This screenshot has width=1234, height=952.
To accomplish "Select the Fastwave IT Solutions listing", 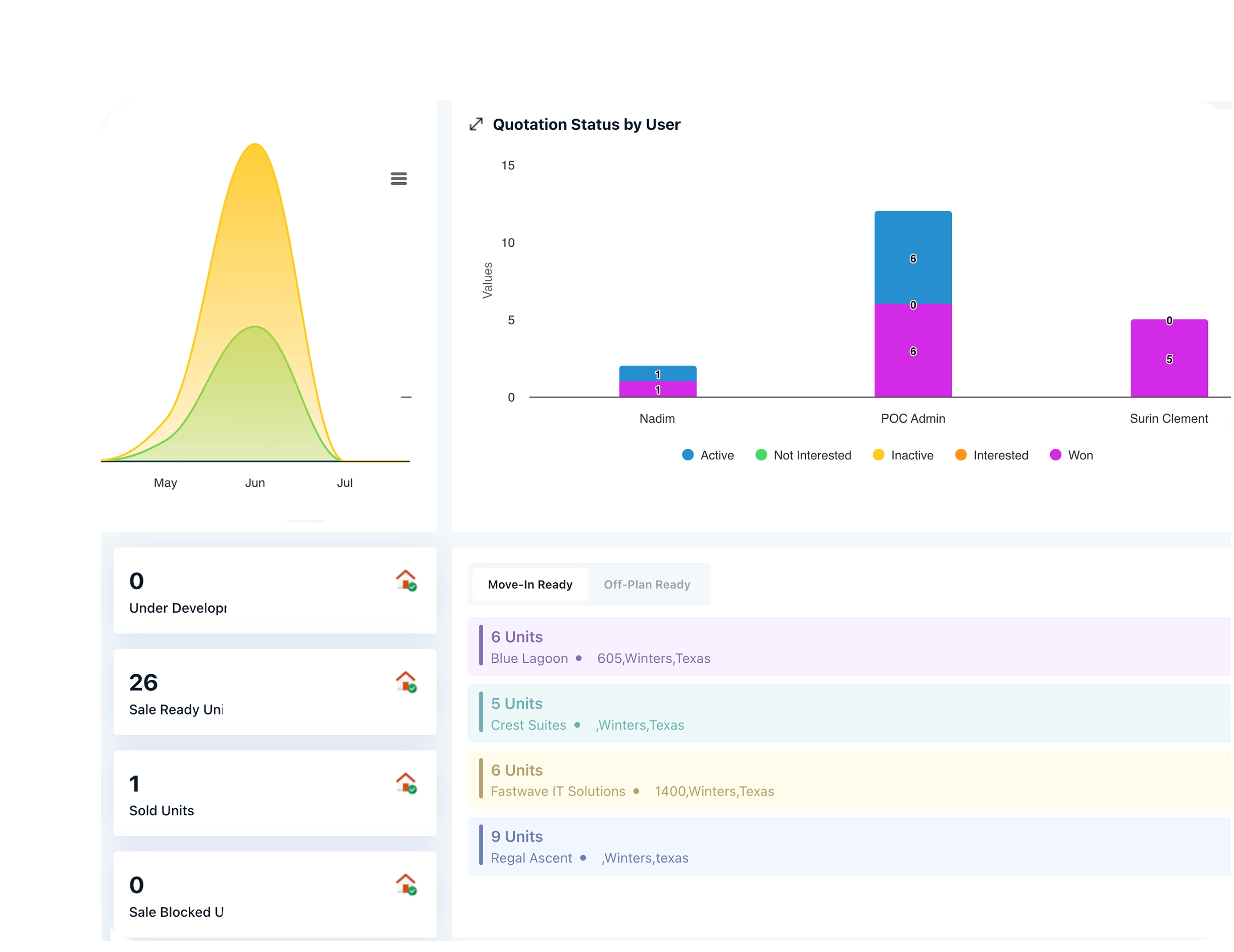I will pyautogui.click(x=847, y=780).
